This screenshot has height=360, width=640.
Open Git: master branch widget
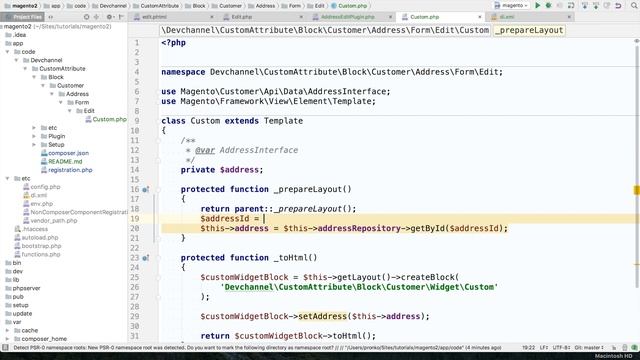coord(589,348)
